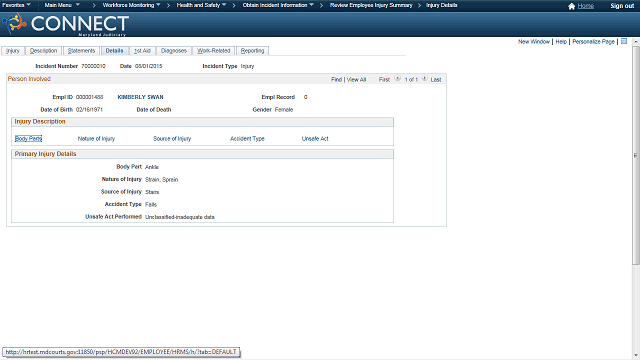This screenshot has width=640, height=360.
Task: Click the Body Parts link
Action: [29, 138]
